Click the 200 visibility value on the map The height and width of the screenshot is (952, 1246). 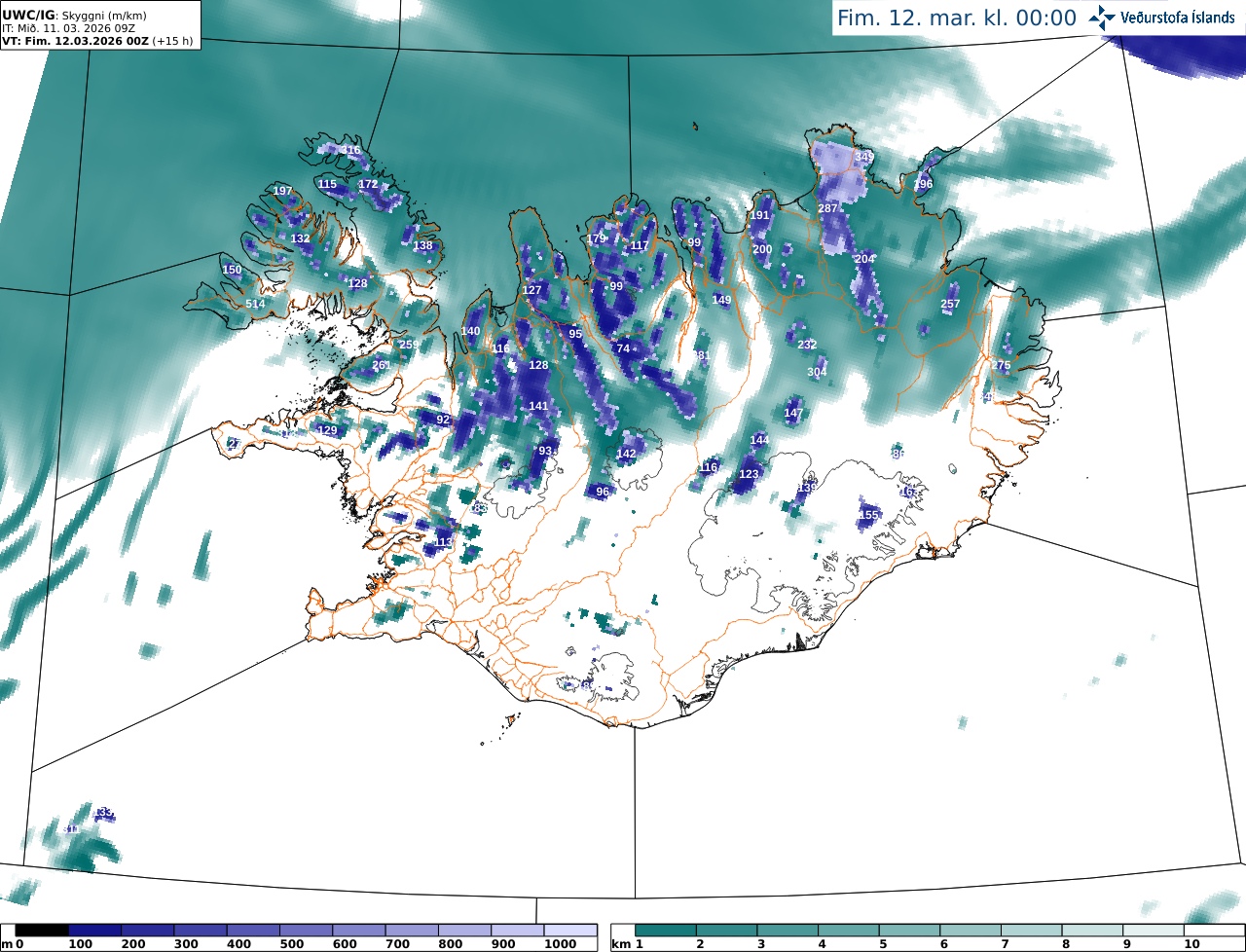coord(762,249)
